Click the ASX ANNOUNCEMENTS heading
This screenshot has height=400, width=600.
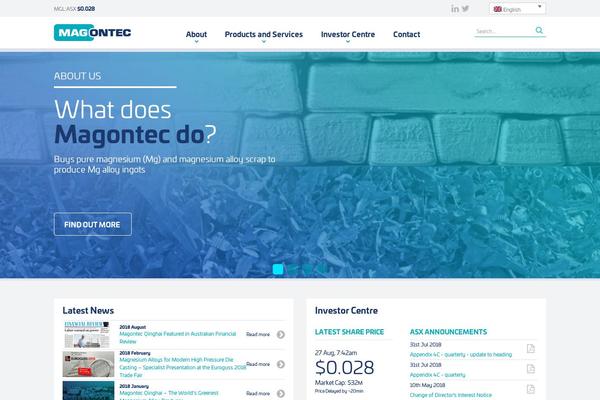point(448,332)
